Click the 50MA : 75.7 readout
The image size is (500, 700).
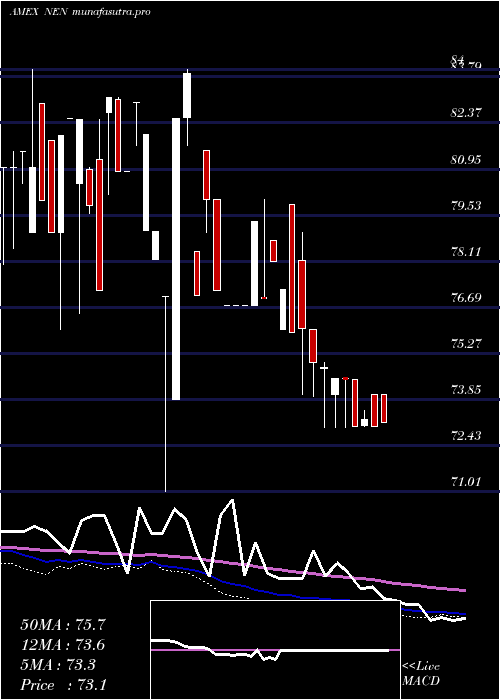pos(63,625)
